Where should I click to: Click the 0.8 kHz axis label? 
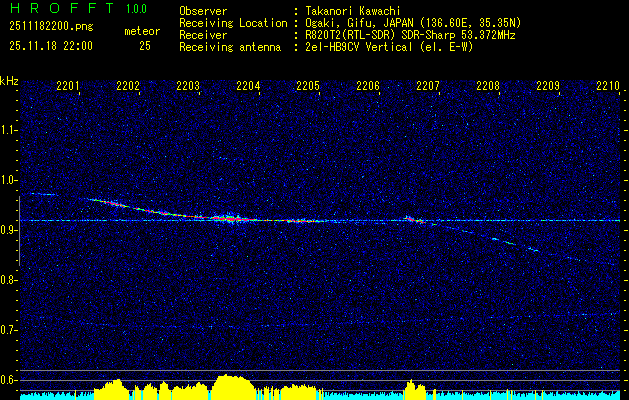pos(9,280)
